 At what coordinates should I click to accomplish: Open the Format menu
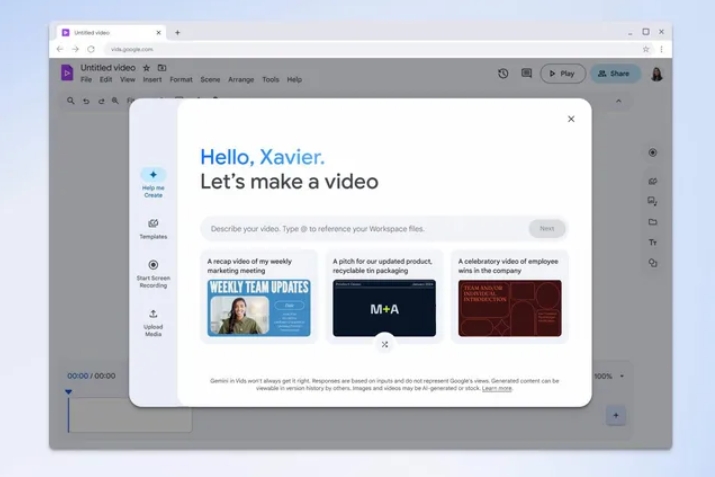pos(181,79)
